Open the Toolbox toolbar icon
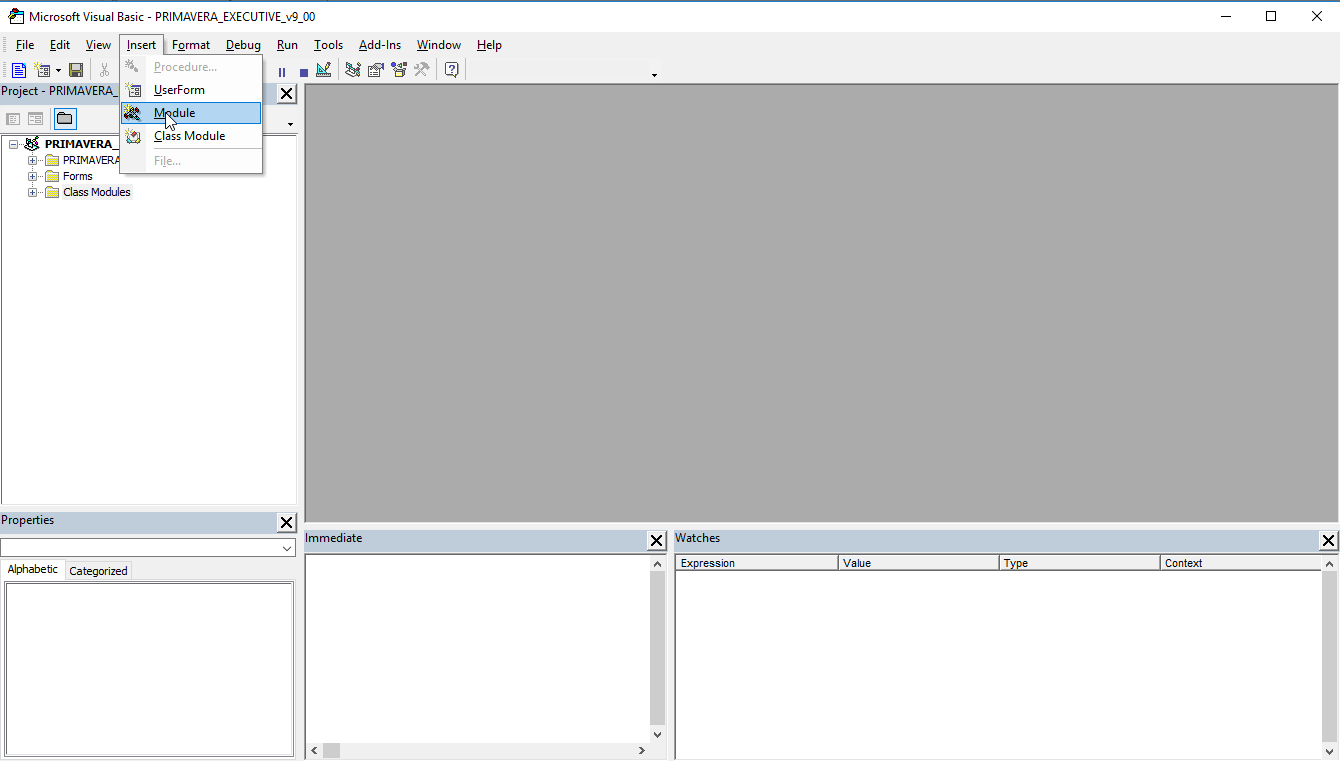The width and height of the screenshot is (1340, 761). pyautogui.click(x=422, y=70)
